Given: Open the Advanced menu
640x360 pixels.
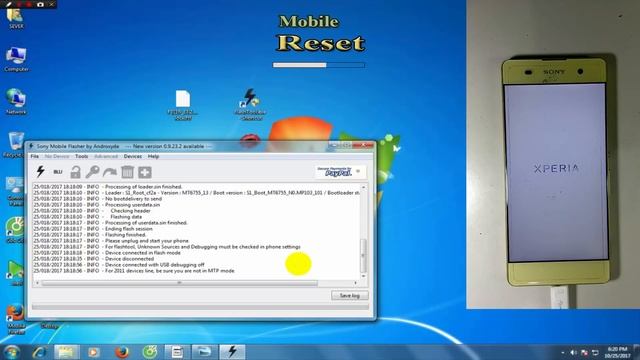Looking at the screenshot, I should [x=106, y=156].
